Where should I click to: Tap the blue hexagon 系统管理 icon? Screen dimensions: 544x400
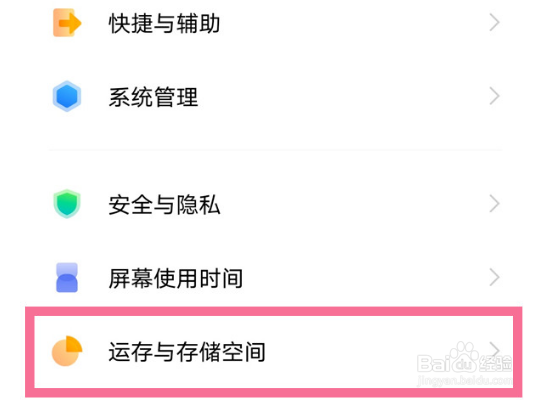[x=67, y=96]
